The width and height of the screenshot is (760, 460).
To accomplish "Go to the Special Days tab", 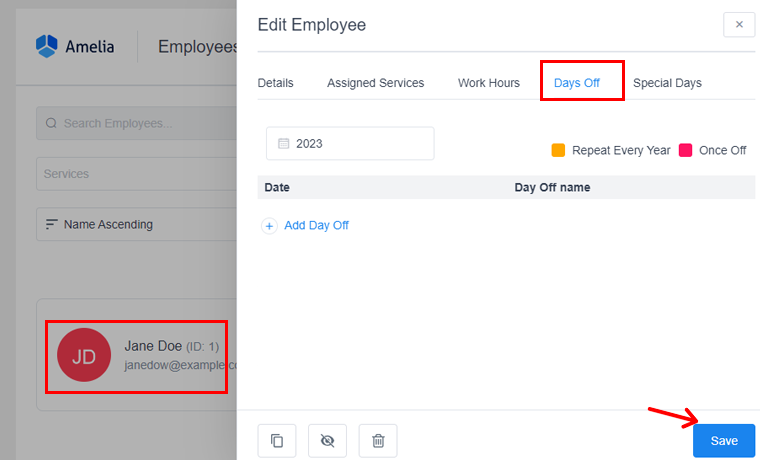I will coord(667,83).
